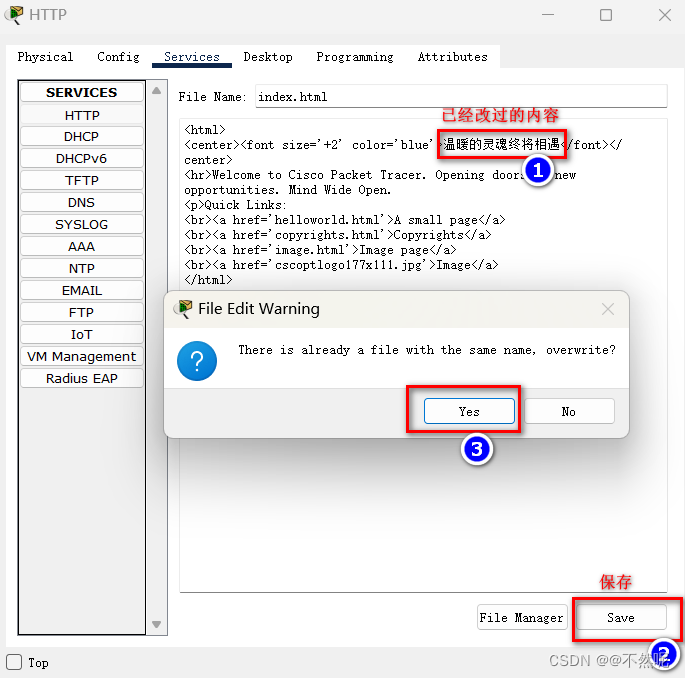Close the File Edit Warning dialog
This screenshot has width=685, height=678.
click(x=608, y=309)
